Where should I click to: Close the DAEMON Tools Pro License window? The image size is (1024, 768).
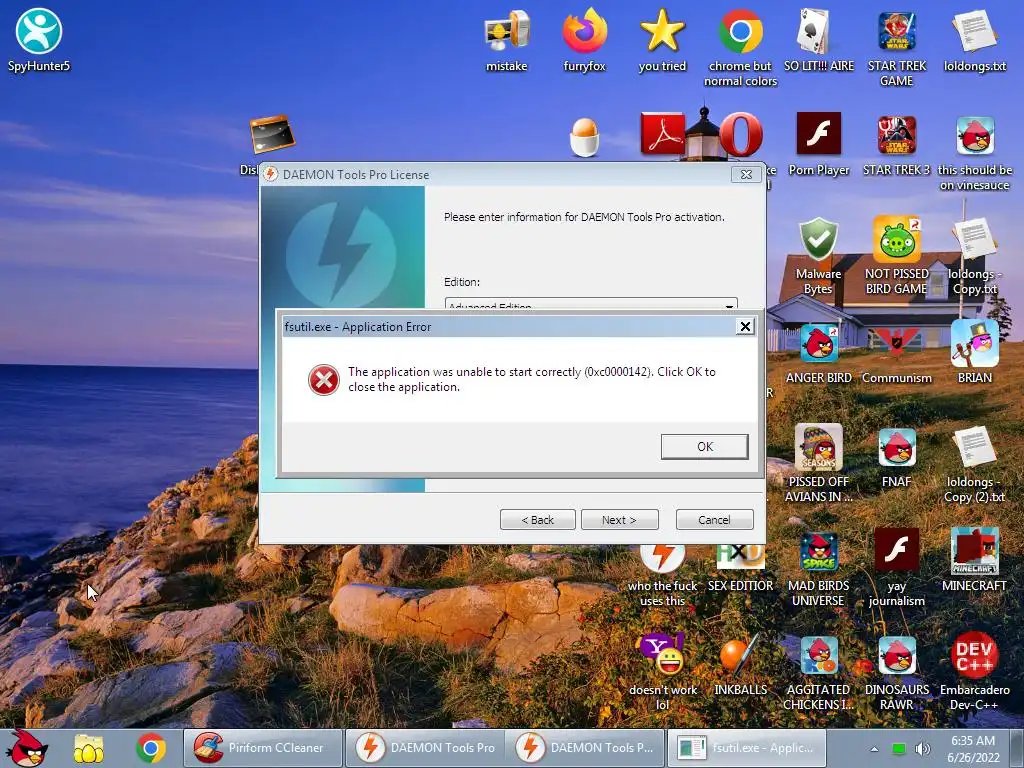[x=746, y=174]
